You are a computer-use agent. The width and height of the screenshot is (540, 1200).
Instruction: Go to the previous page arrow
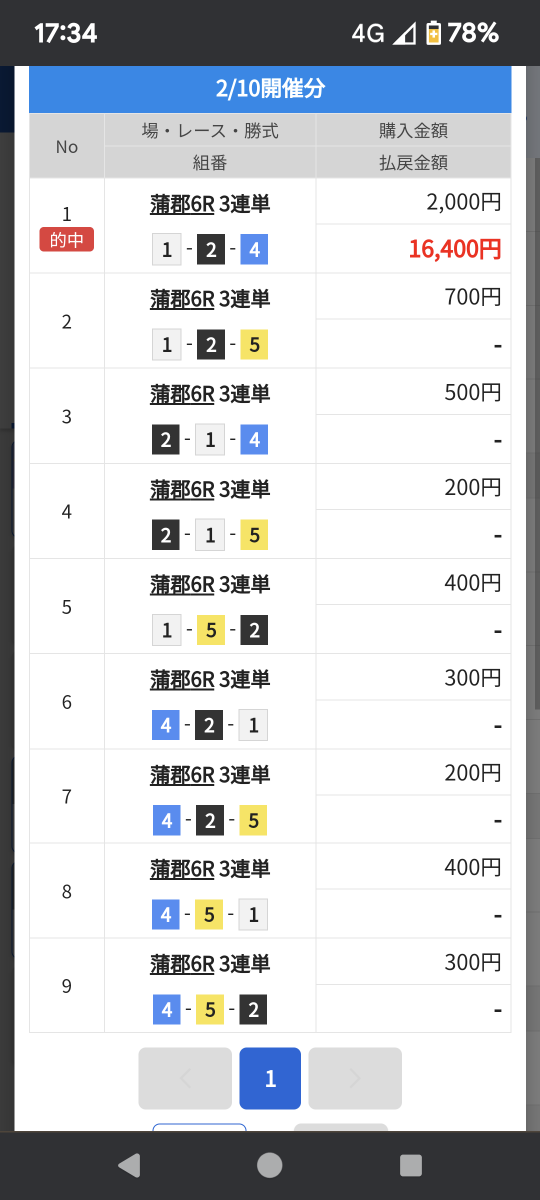[185, 1078]
